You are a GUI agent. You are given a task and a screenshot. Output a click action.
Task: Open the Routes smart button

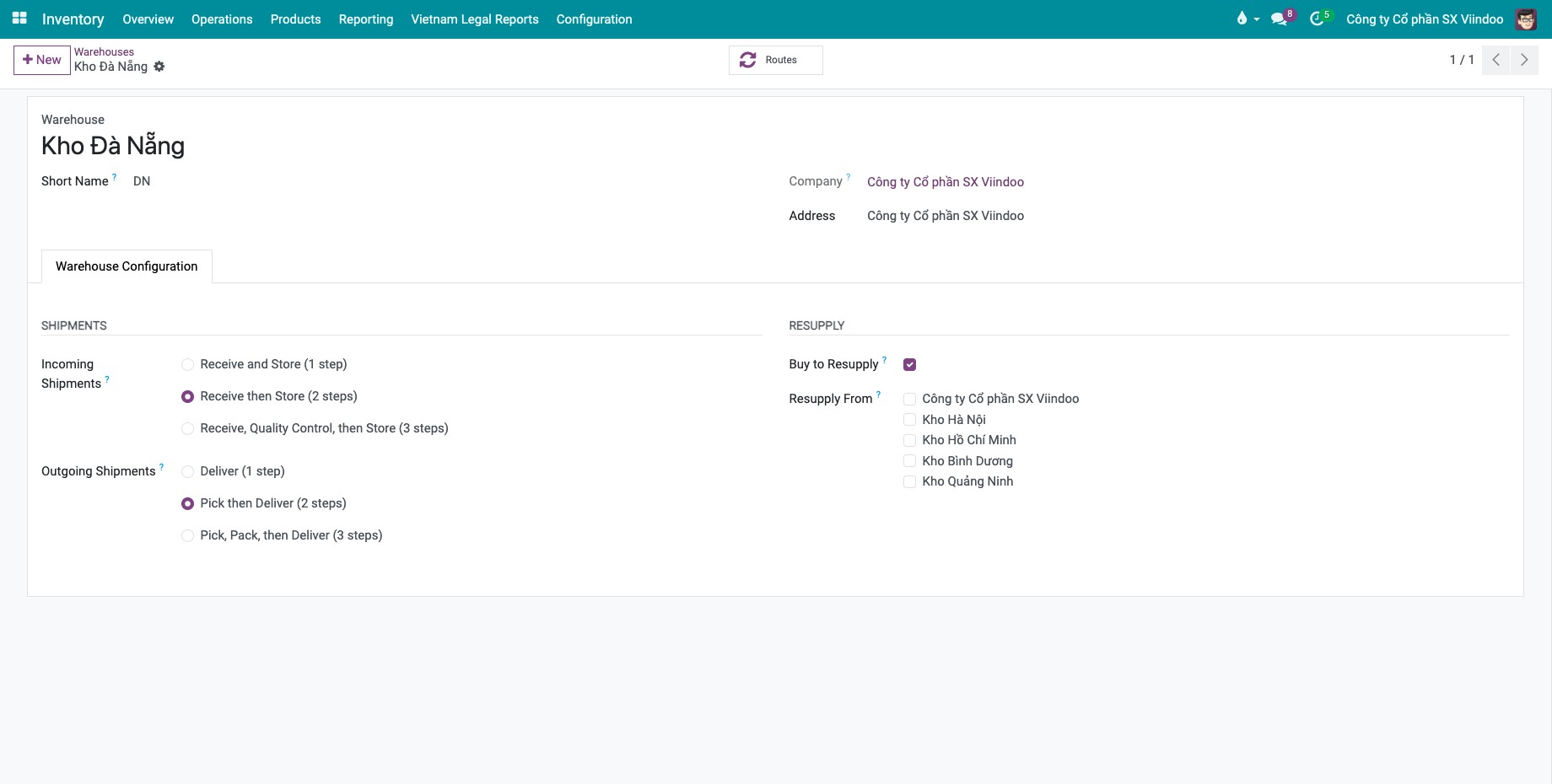tap(776, 60)
